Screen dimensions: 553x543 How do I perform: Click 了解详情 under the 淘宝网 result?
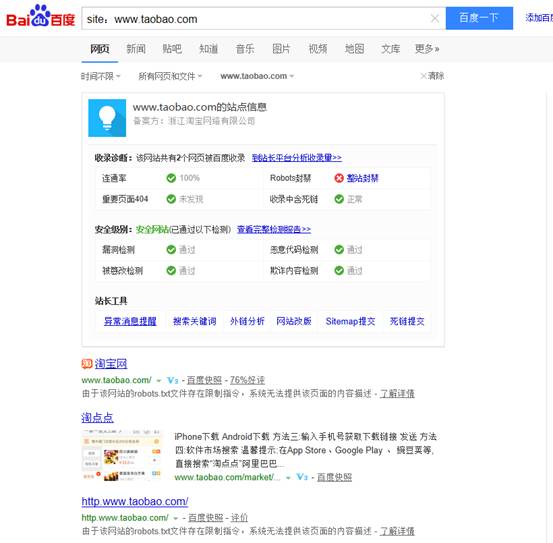tap(397, 393)
